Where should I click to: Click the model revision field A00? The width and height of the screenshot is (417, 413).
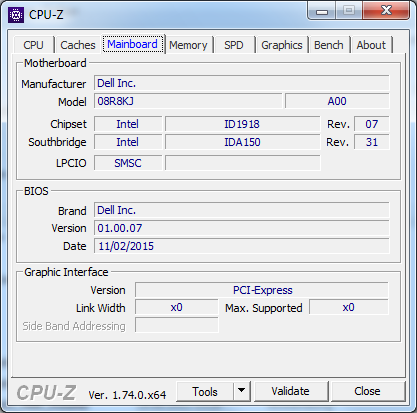(337, 101)
